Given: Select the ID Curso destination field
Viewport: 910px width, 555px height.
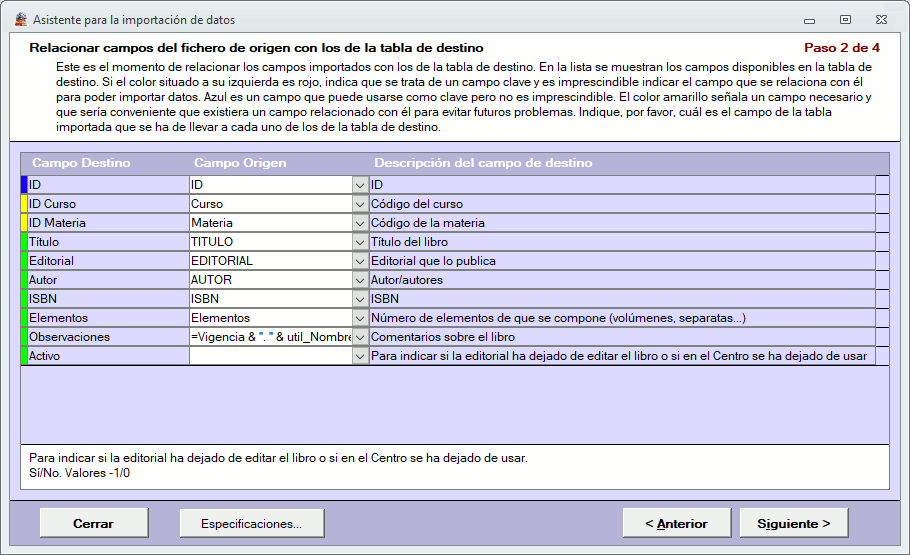Looking at the screenshot, I should [x=108, y=204].
